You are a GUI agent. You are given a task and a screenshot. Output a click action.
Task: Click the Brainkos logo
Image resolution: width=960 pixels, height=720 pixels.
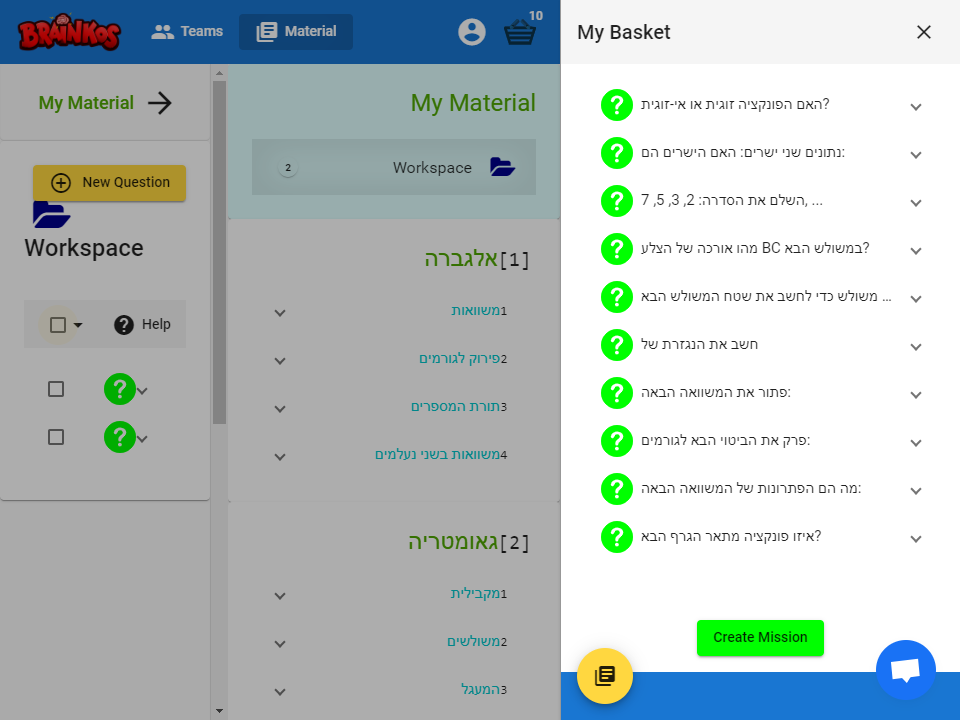point(69,32)
